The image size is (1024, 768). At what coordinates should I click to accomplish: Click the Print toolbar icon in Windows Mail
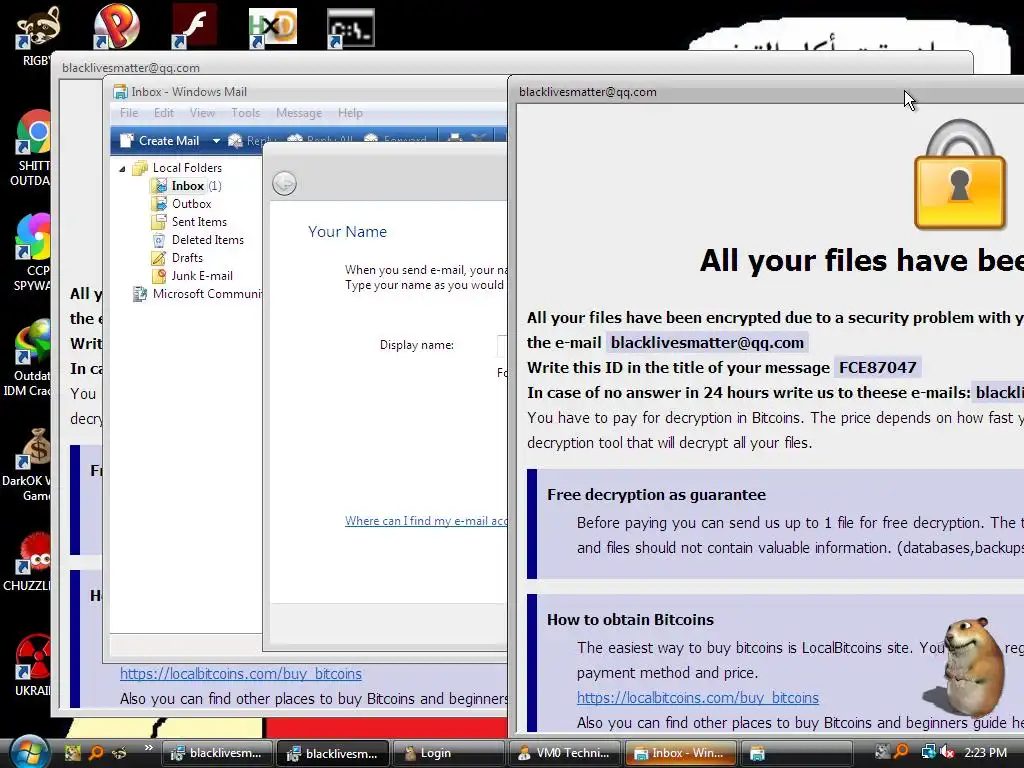point(455,139)
